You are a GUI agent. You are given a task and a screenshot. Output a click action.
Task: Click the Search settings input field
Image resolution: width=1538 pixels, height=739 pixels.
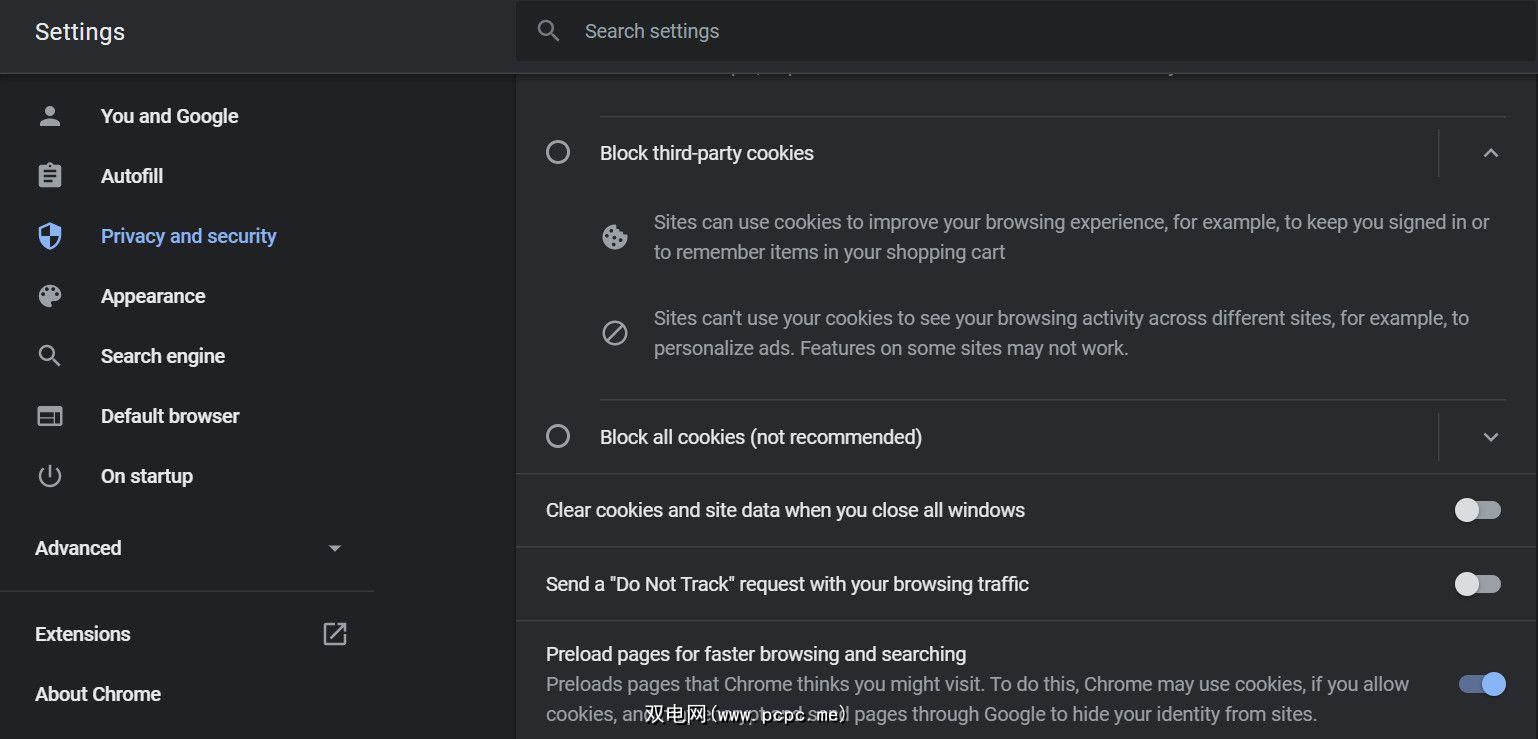(x=900, y=31)
